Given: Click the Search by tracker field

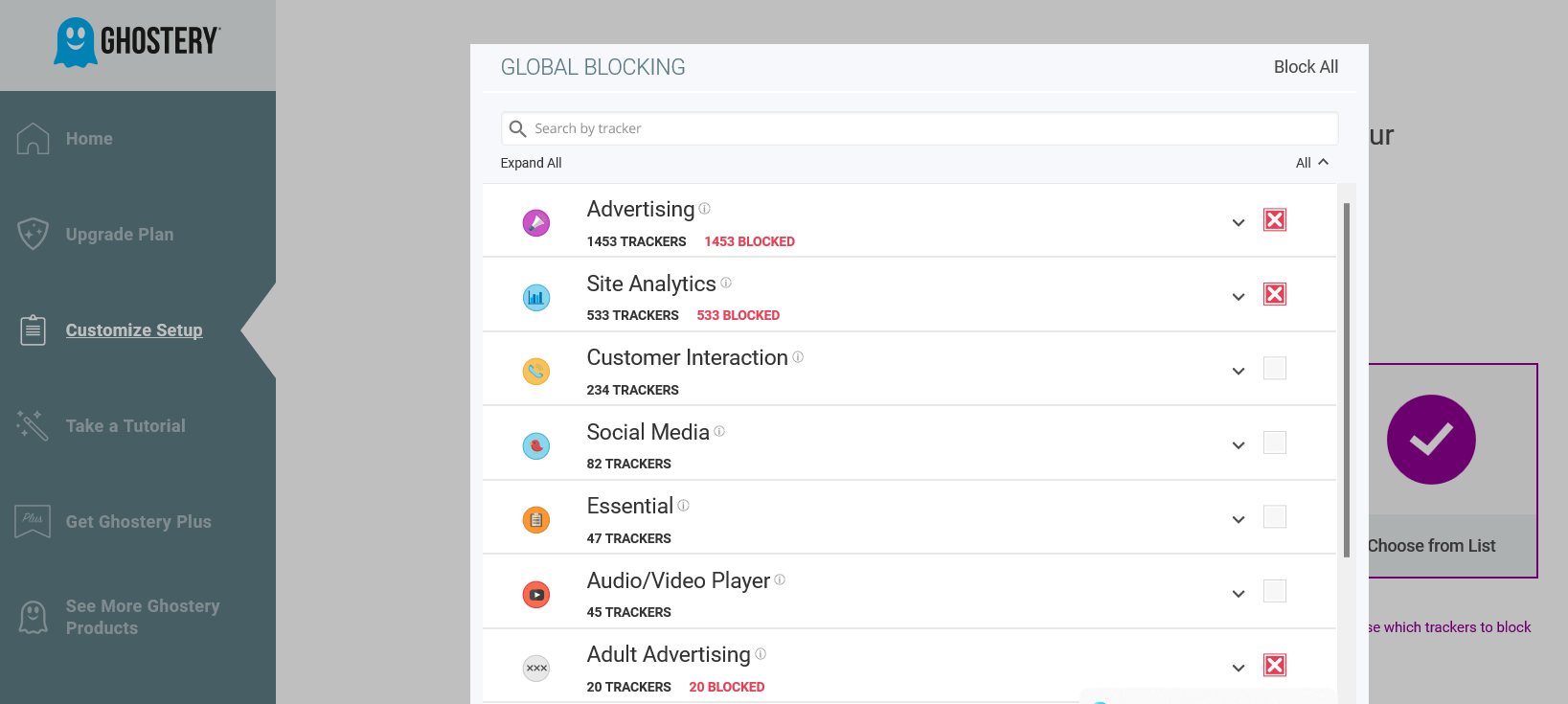Looking at the screenshot, I should coord(919,128).
